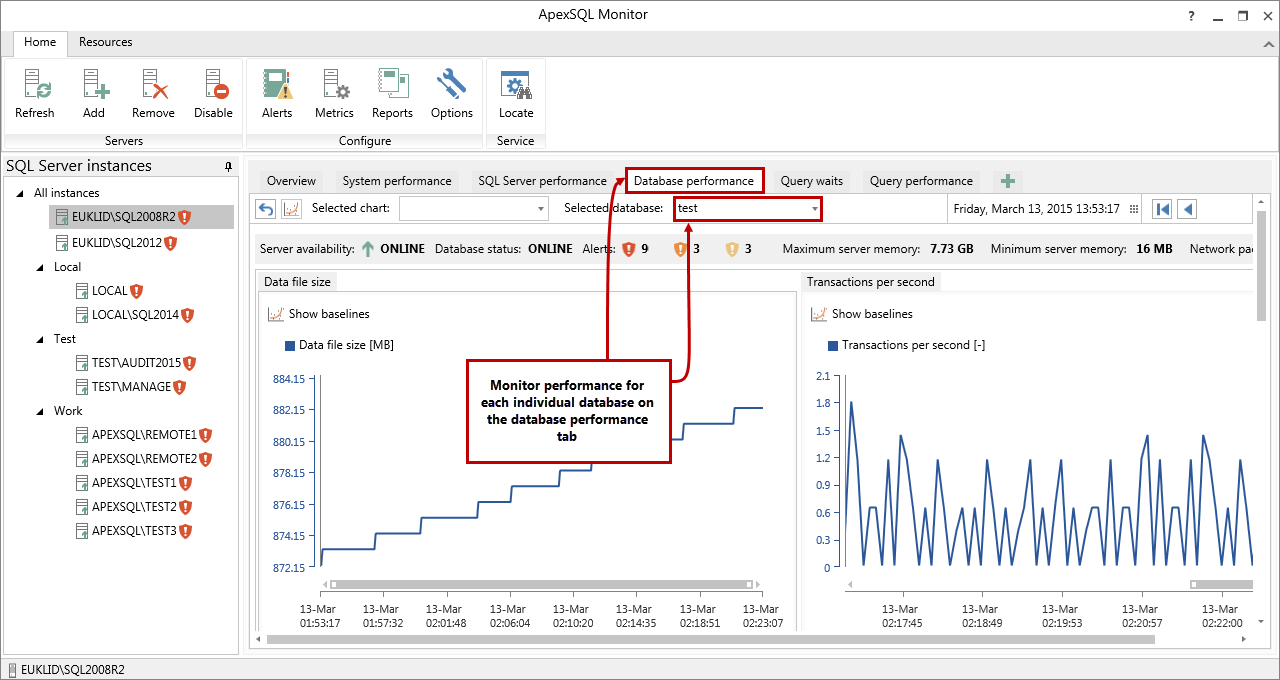
Task: Switch to the Resources ribbon tab
Action: click(x=106, y=42)
